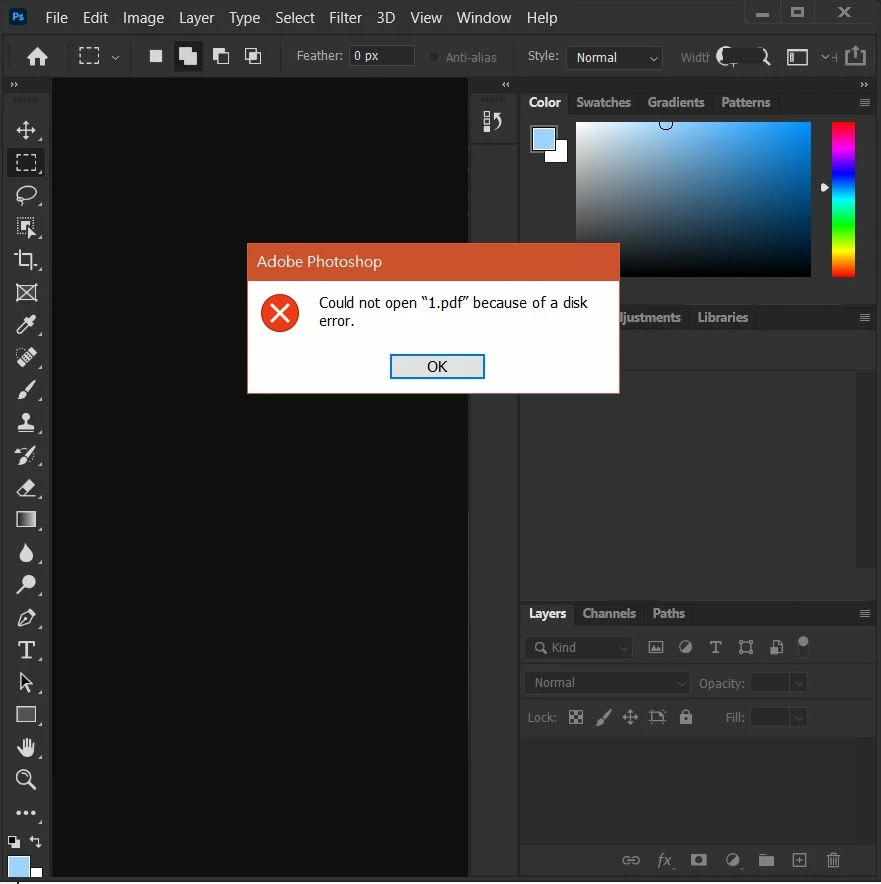Select the Dodge tool
The image size is (881, 884).
26,585
